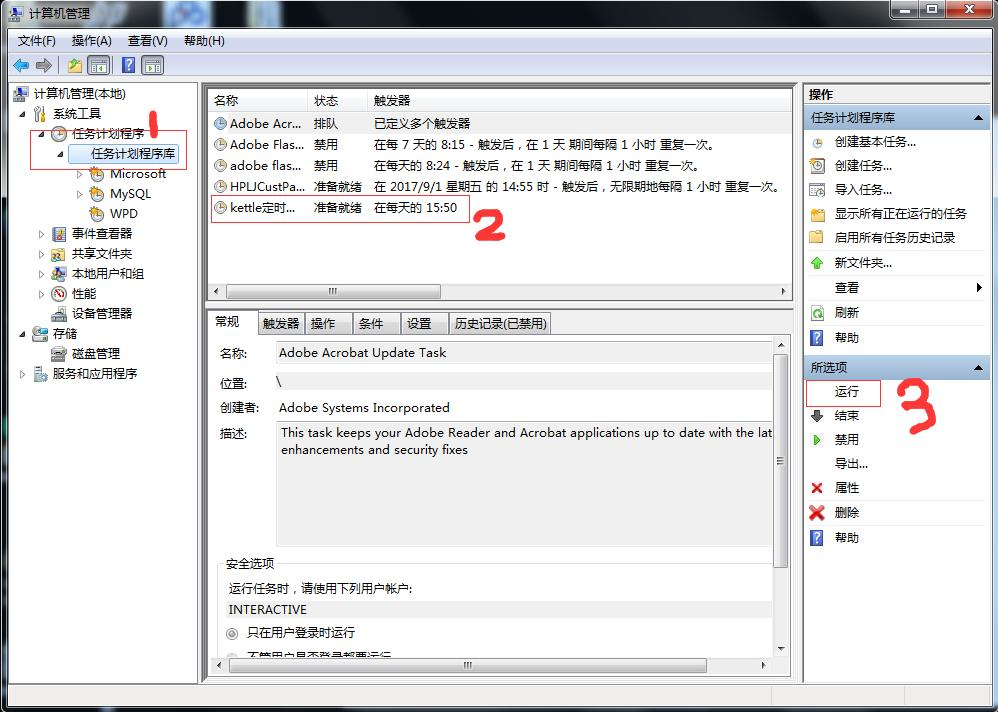Open the Microsoft task folder

(x=137, y=174)
